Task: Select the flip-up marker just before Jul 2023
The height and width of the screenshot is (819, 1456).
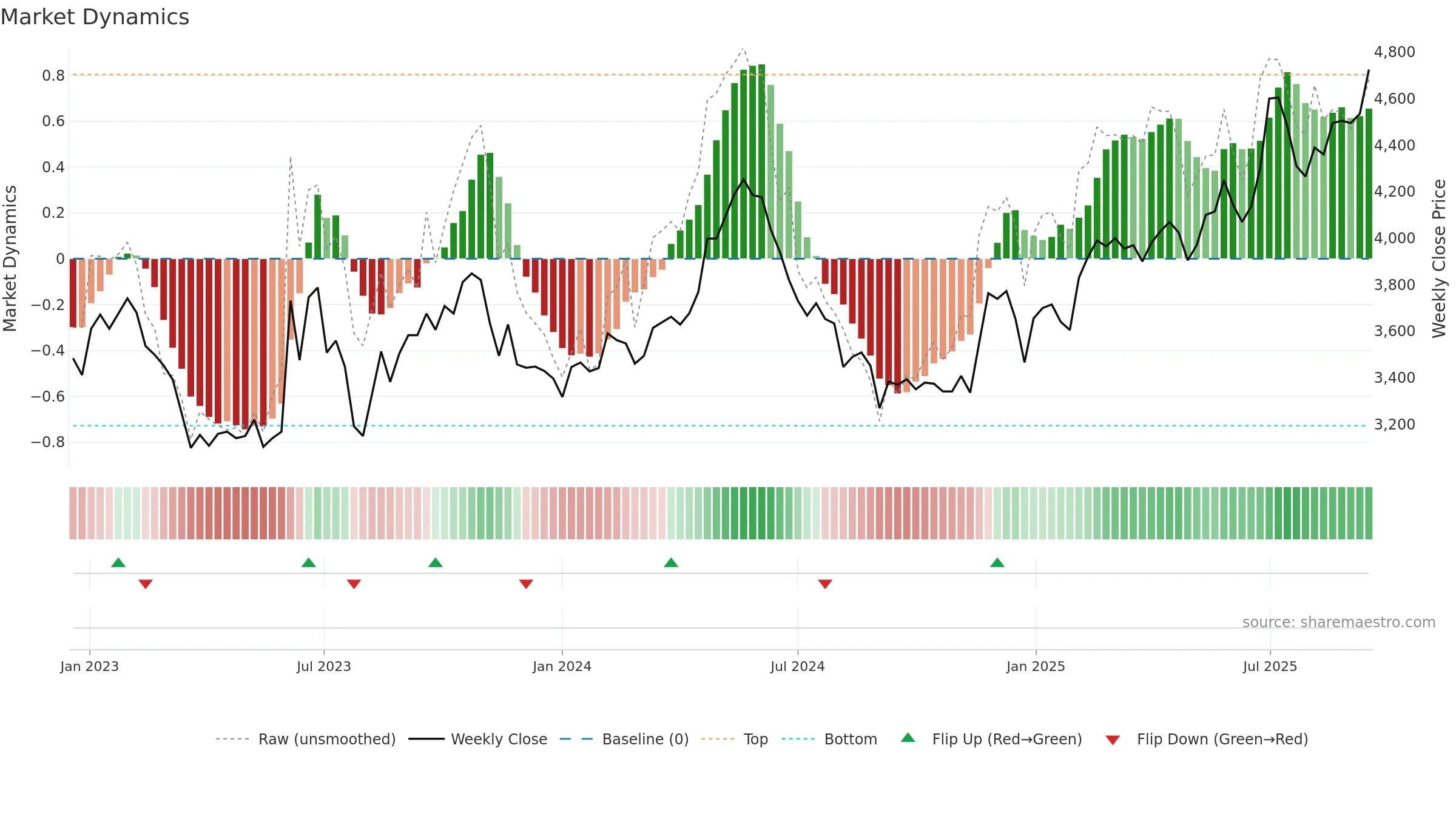Action: click(309, 562)
